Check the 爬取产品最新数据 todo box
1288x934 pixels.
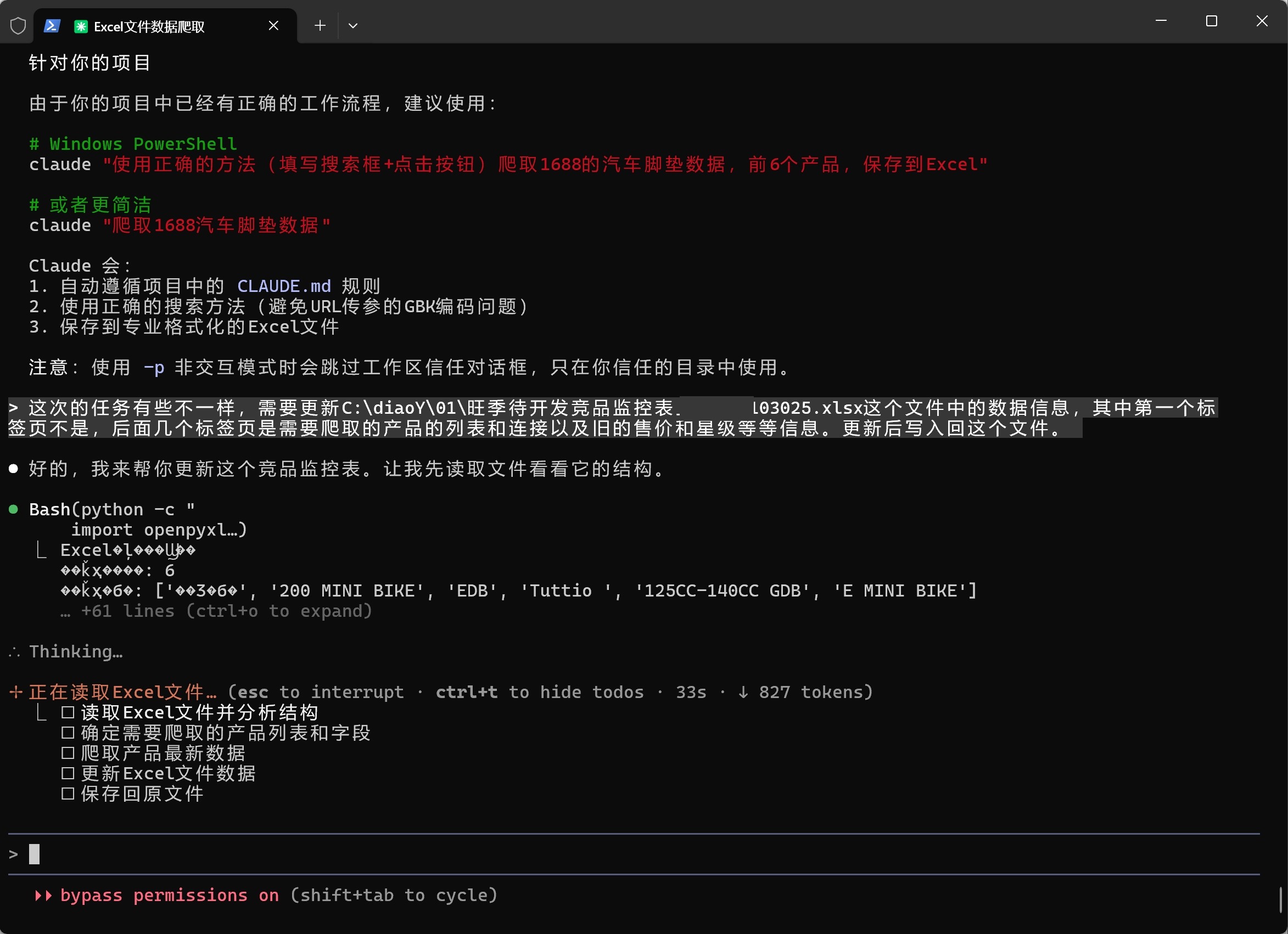[68, 753]
